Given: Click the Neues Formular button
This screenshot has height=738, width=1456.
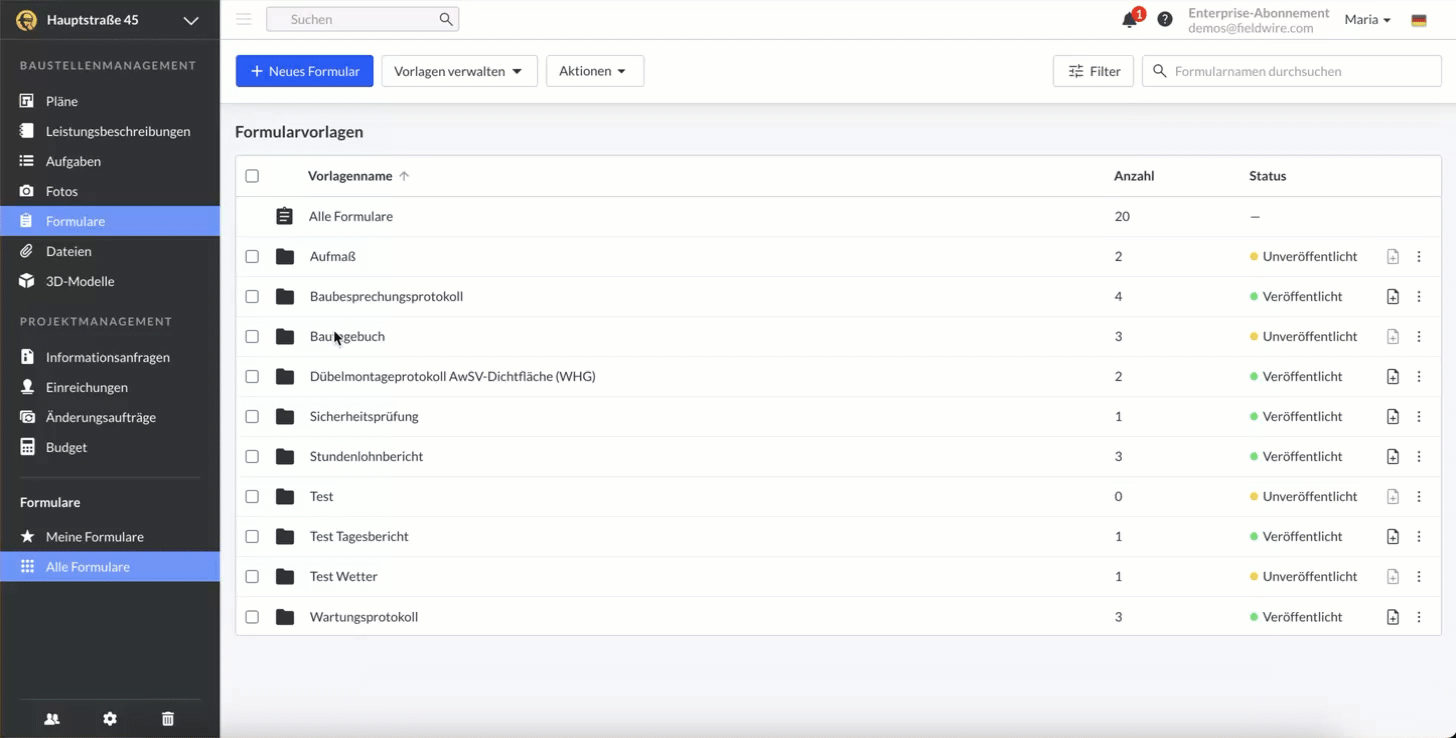Looking at the screenshot, I should pyautogui.click(x=304, y=71).
